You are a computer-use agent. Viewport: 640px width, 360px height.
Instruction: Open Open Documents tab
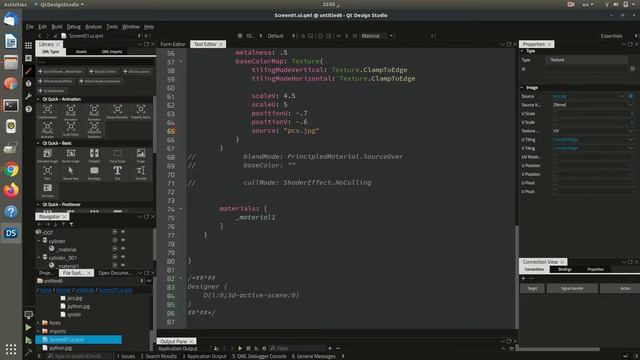[115, 273]
